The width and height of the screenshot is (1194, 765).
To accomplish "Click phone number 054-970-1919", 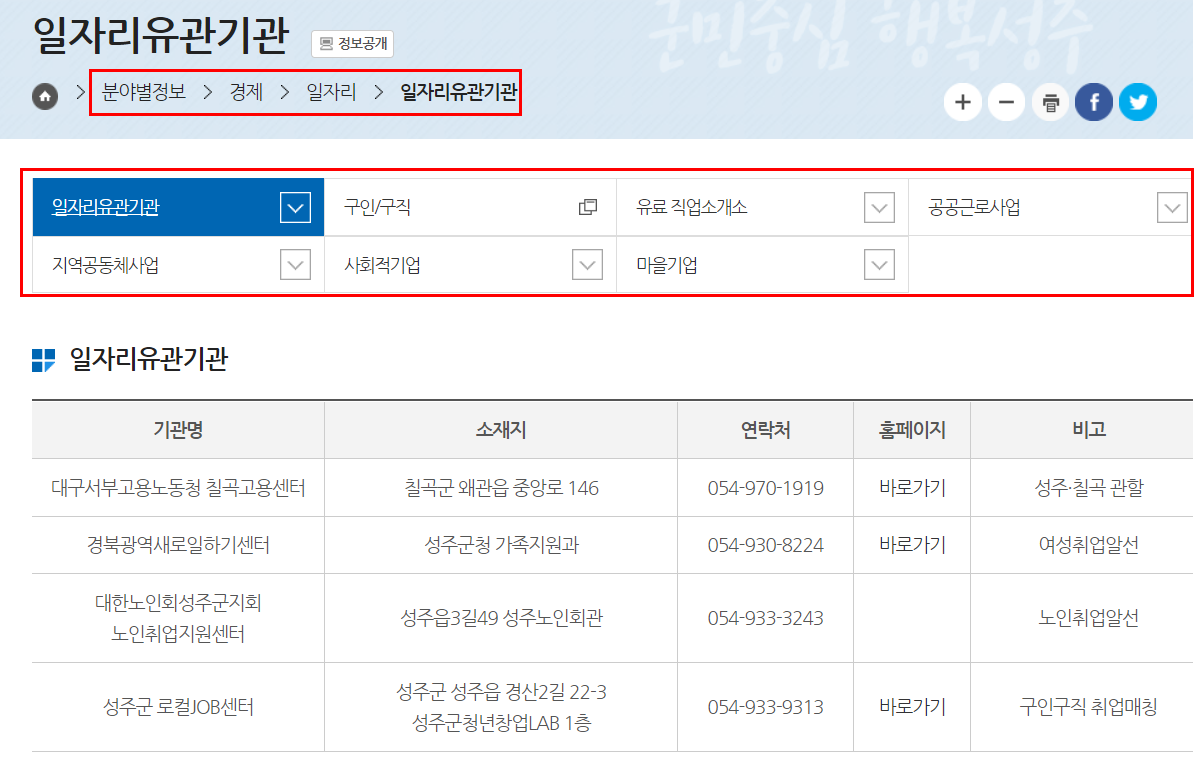I will (765, 487).
